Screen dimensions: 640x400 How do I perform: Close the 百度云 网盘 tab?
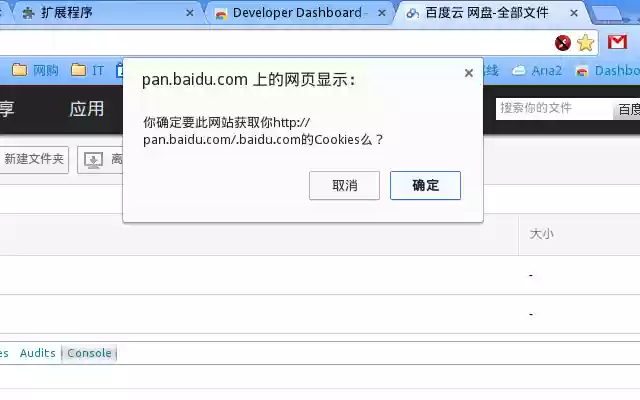574,13
